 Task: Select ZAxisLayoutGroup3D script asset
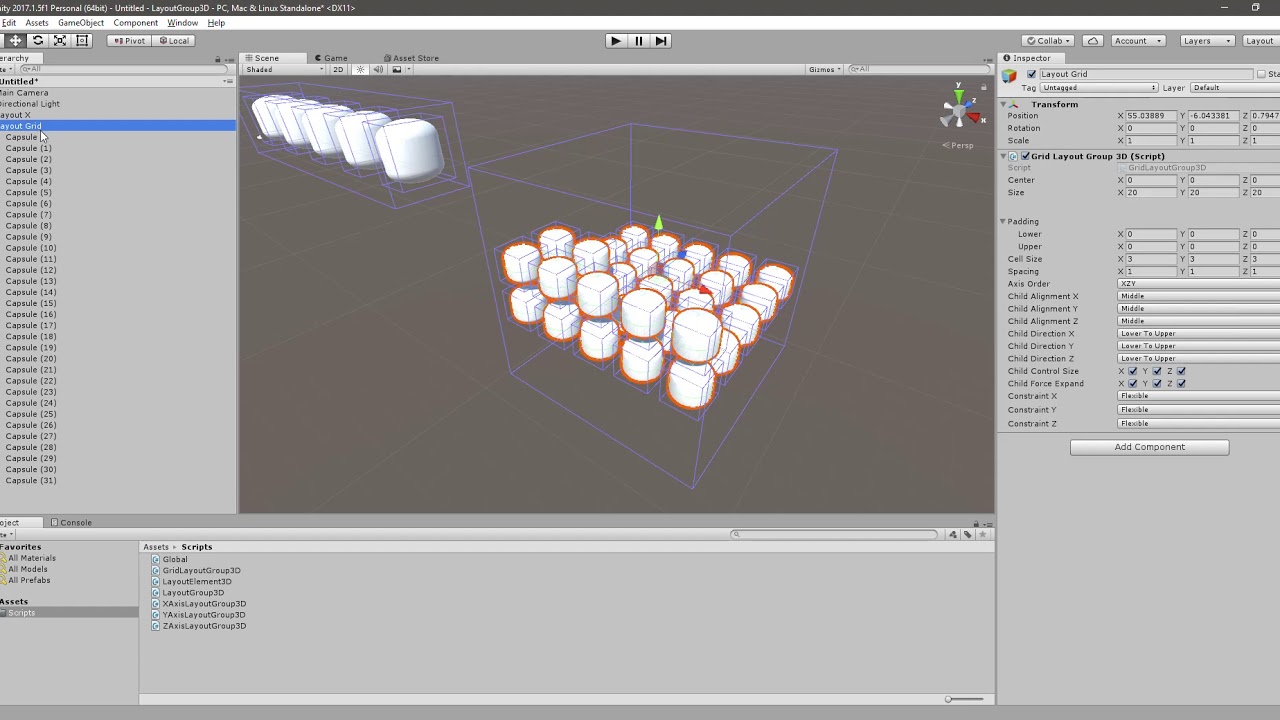click(204, 626)
